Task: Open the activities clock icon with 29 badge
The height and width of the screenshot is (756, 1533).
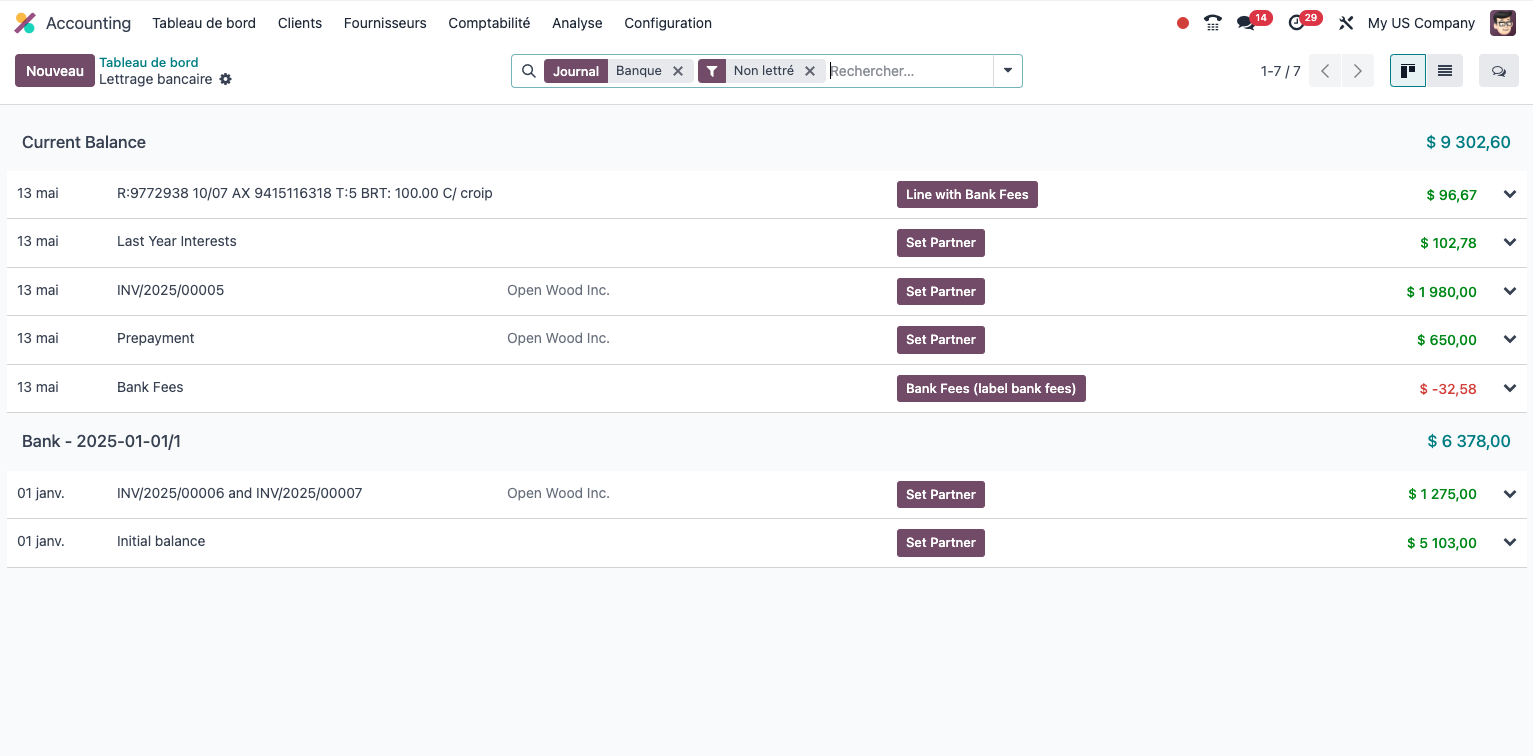Action: pos(1297,23)
